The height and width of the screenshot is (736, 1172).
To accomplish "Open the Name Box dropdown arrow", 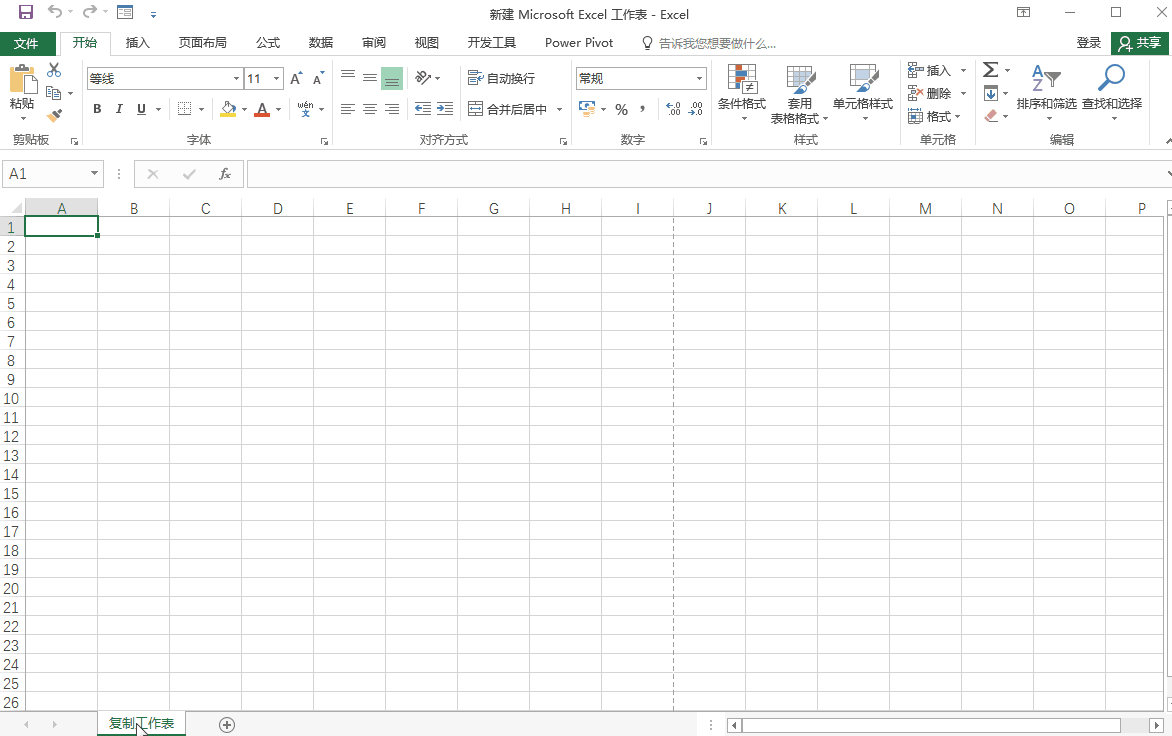I will tap(94, 173).
